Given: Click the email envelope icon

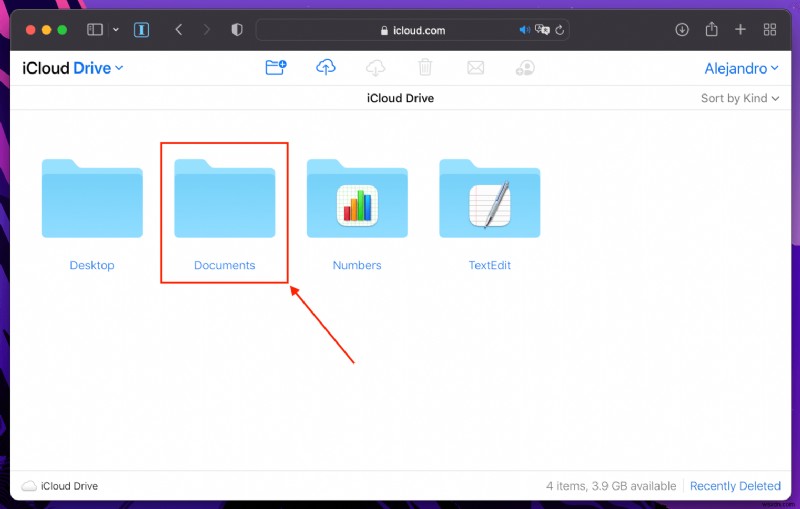Looking at the screenshot, I should click(476, 67).
